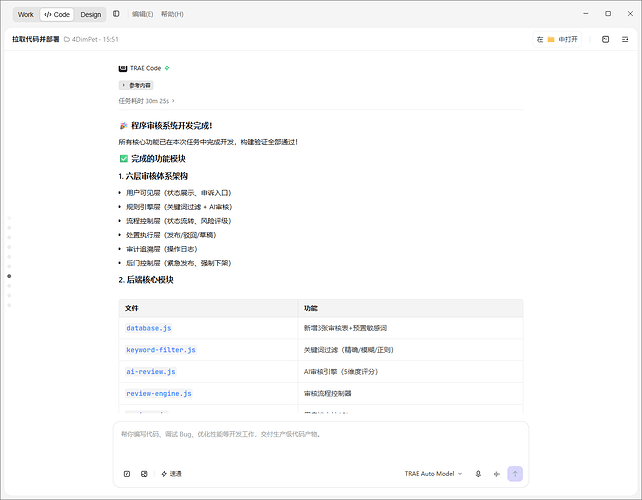Open the 帮助(H) menu
This screenshot has height=500, width=642.
coord(172,14)
